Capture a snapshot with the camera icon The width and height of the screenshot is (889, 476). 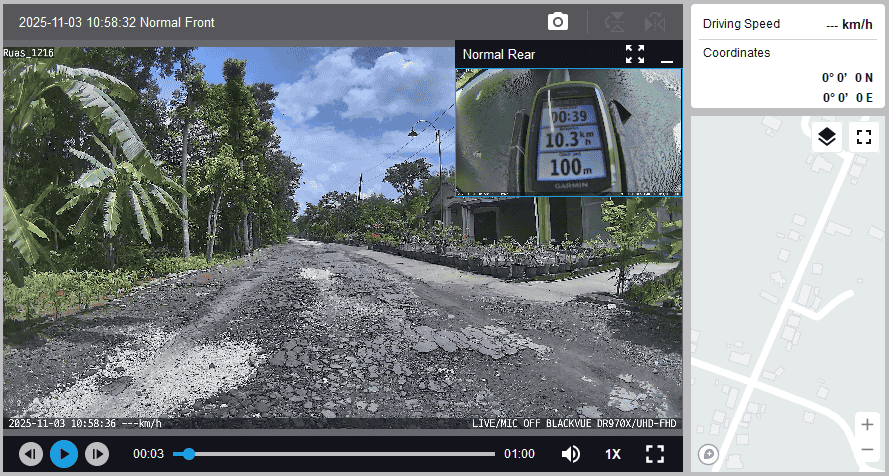point(558,22)
